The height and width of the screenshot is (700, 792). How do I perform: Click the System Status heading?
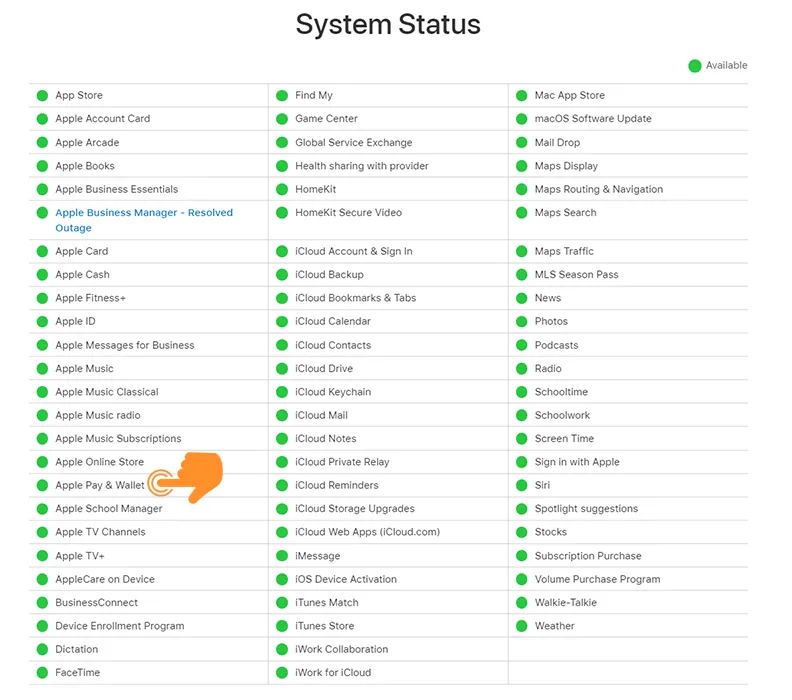[388, 24]
